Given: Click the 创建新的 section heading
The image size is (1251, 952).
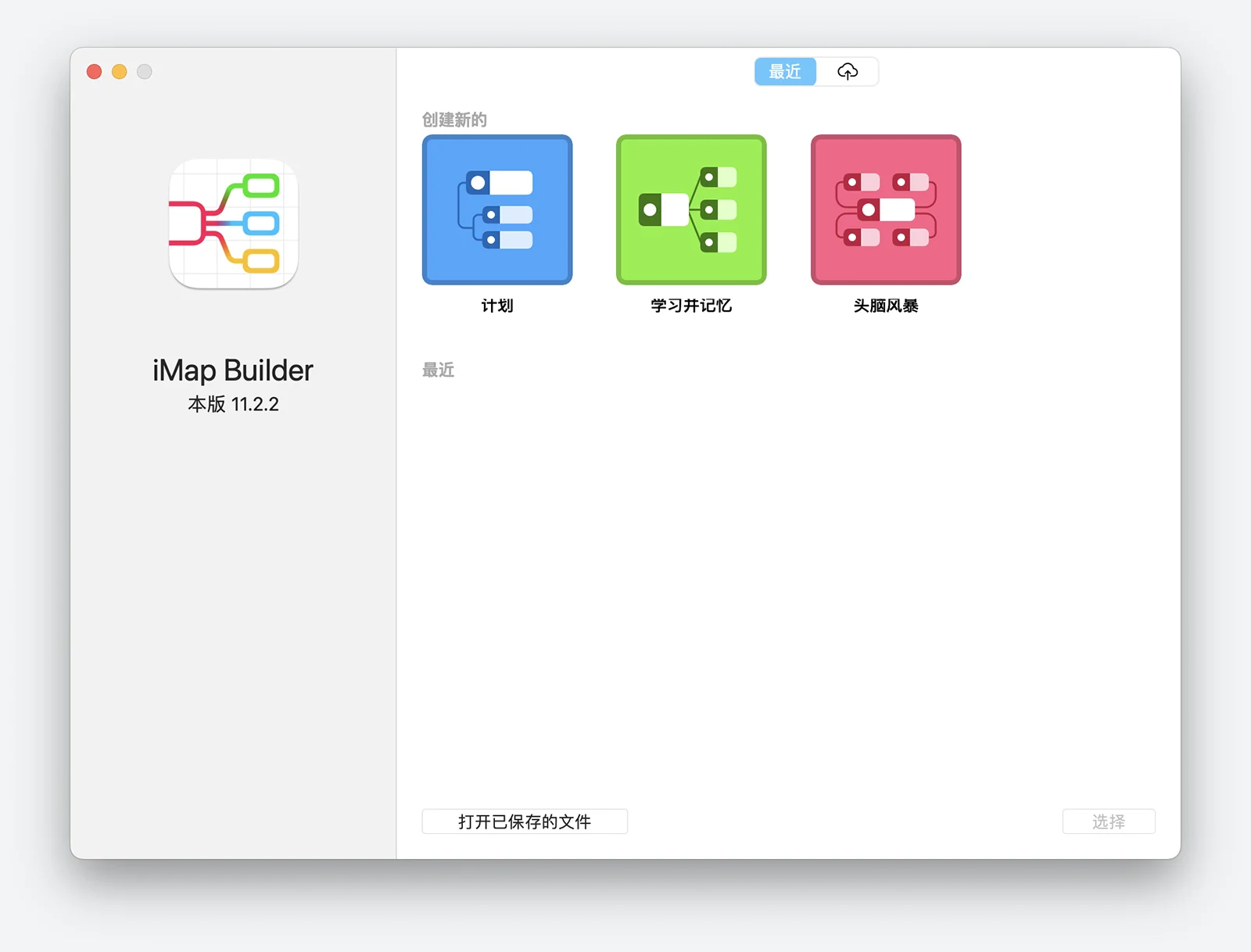Looking at the screenshot, I should coord(454,120).
